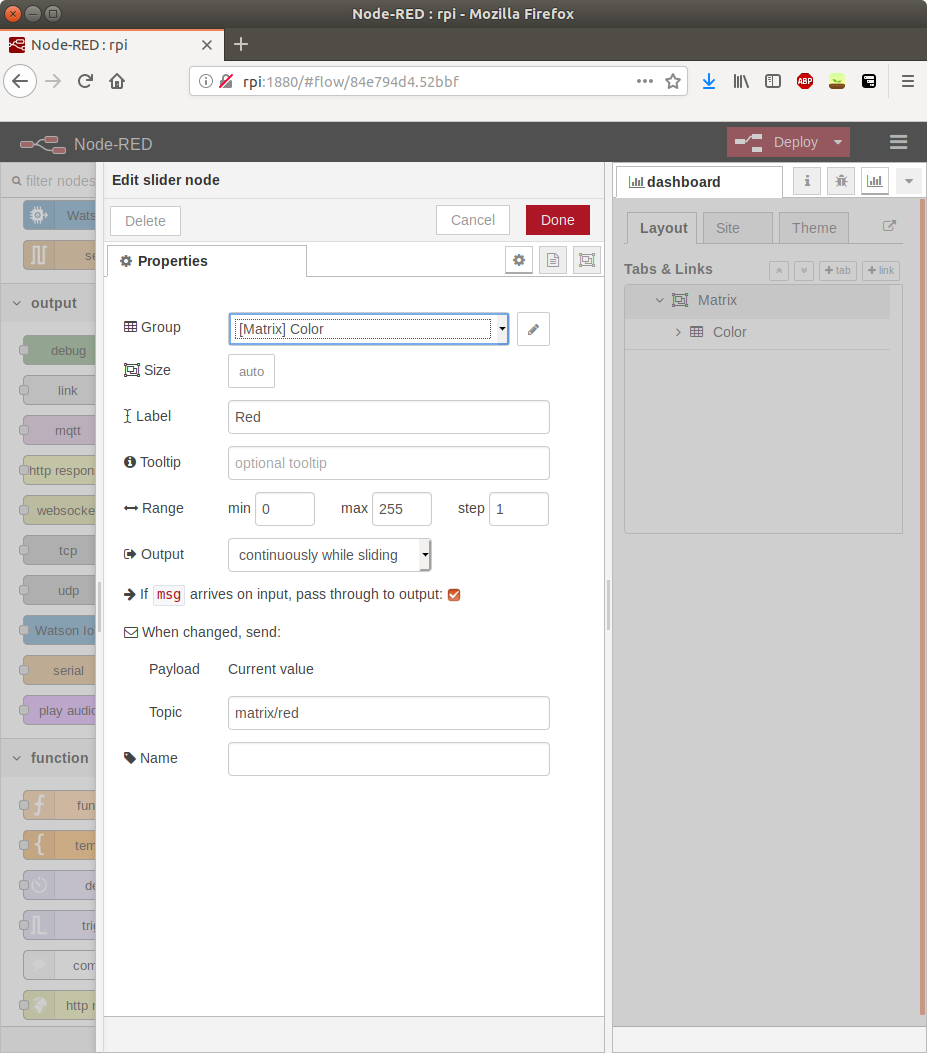Select the websocket output node
927x1053 pixels.
[x=59, y=510]
